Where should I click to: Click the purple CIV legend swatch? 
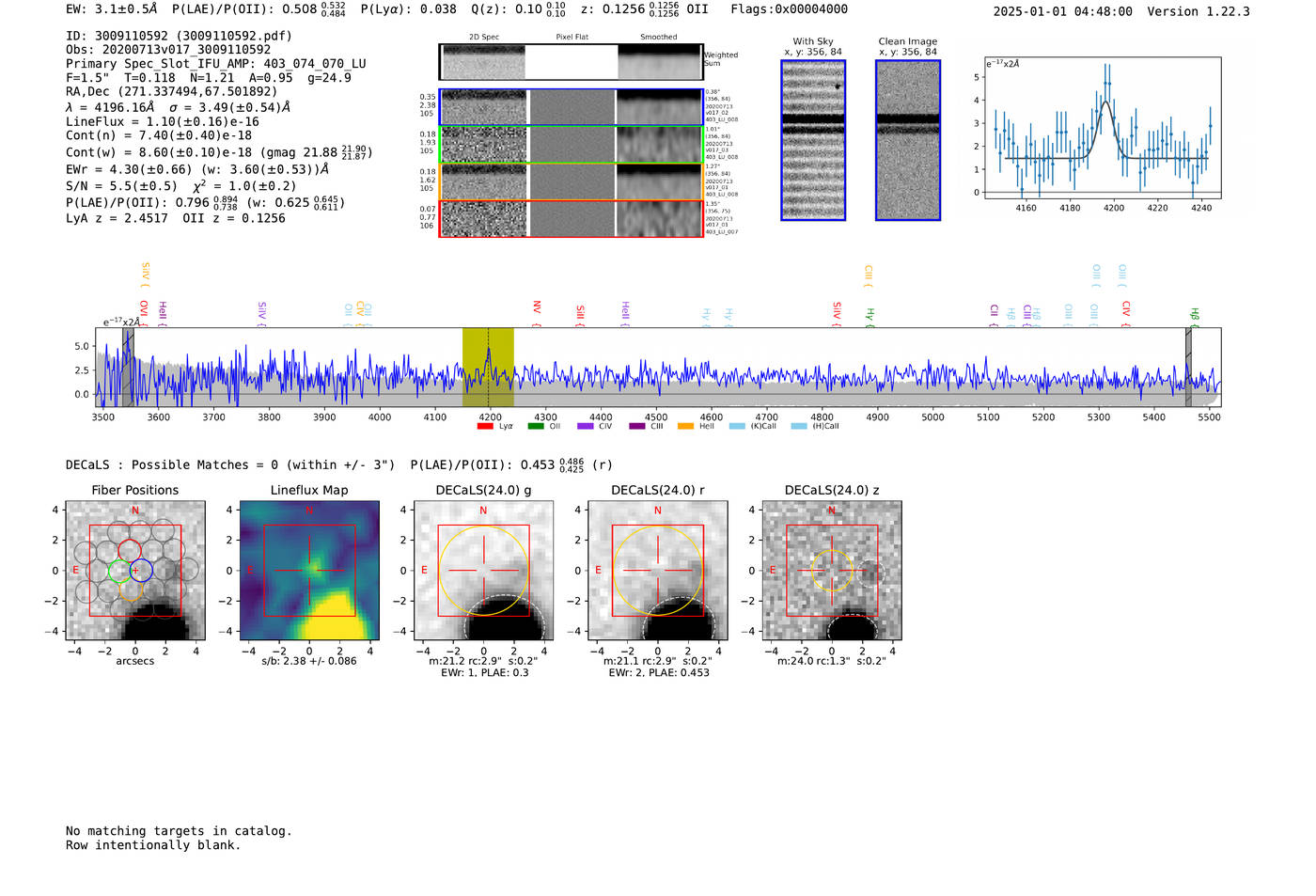[586, 427]
